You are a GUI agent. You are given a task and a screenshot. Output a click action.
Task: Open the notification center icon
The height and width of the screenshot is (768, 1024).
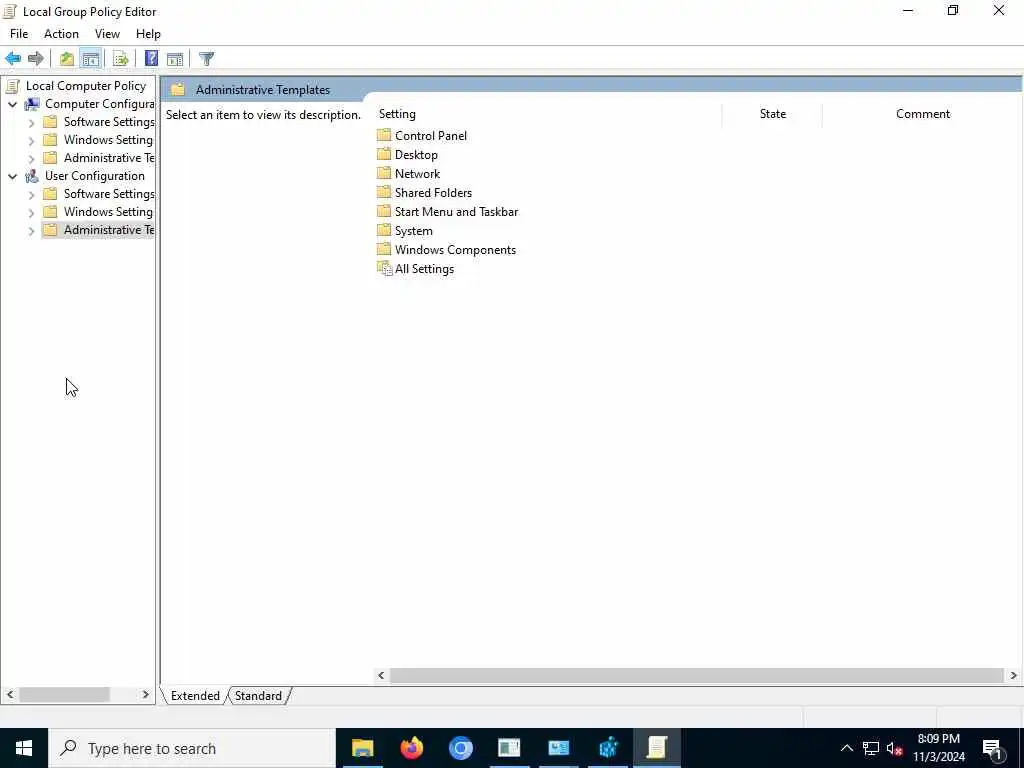(993, 748)
